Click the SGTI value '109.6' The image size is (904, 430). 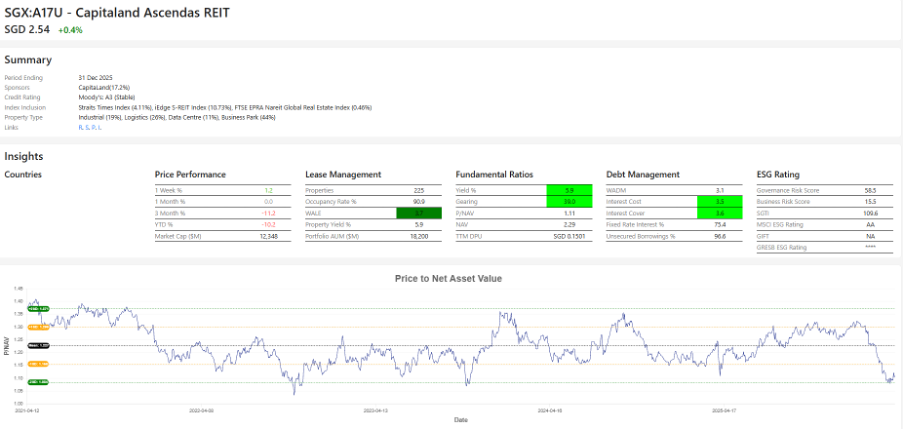pyautogui.click(x=869, y=213)
